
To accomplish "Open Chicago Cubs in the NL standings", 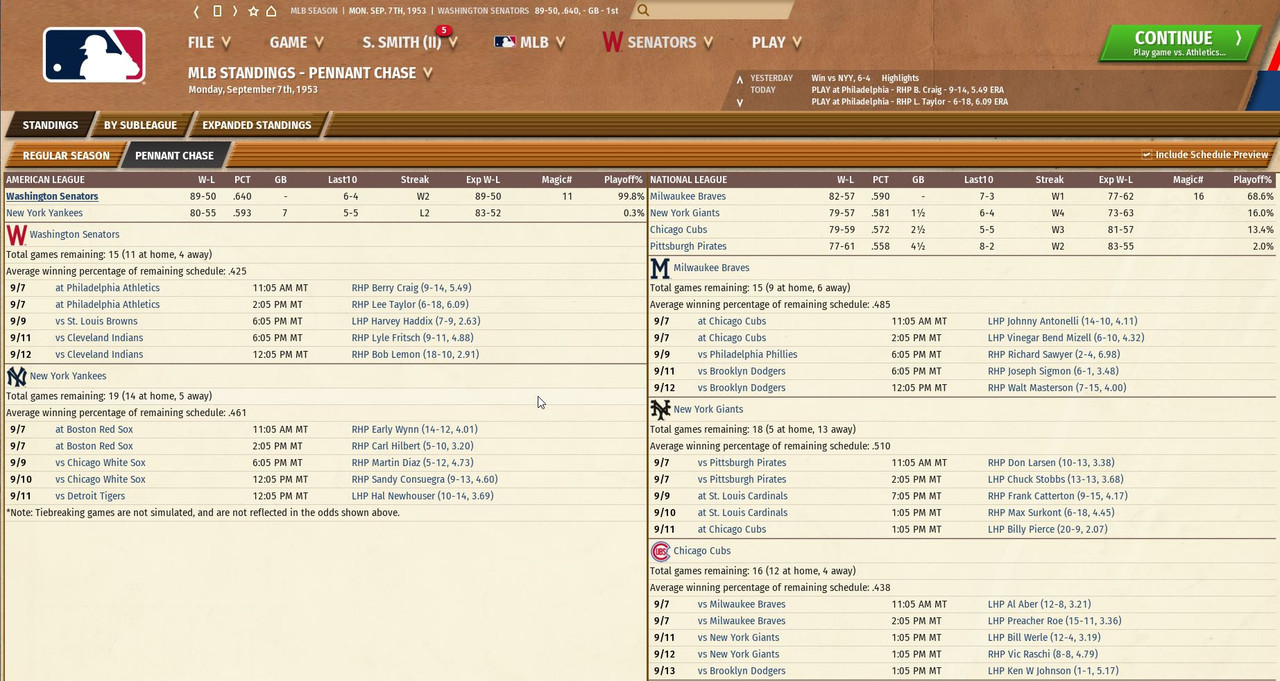I will pos(678,230).
